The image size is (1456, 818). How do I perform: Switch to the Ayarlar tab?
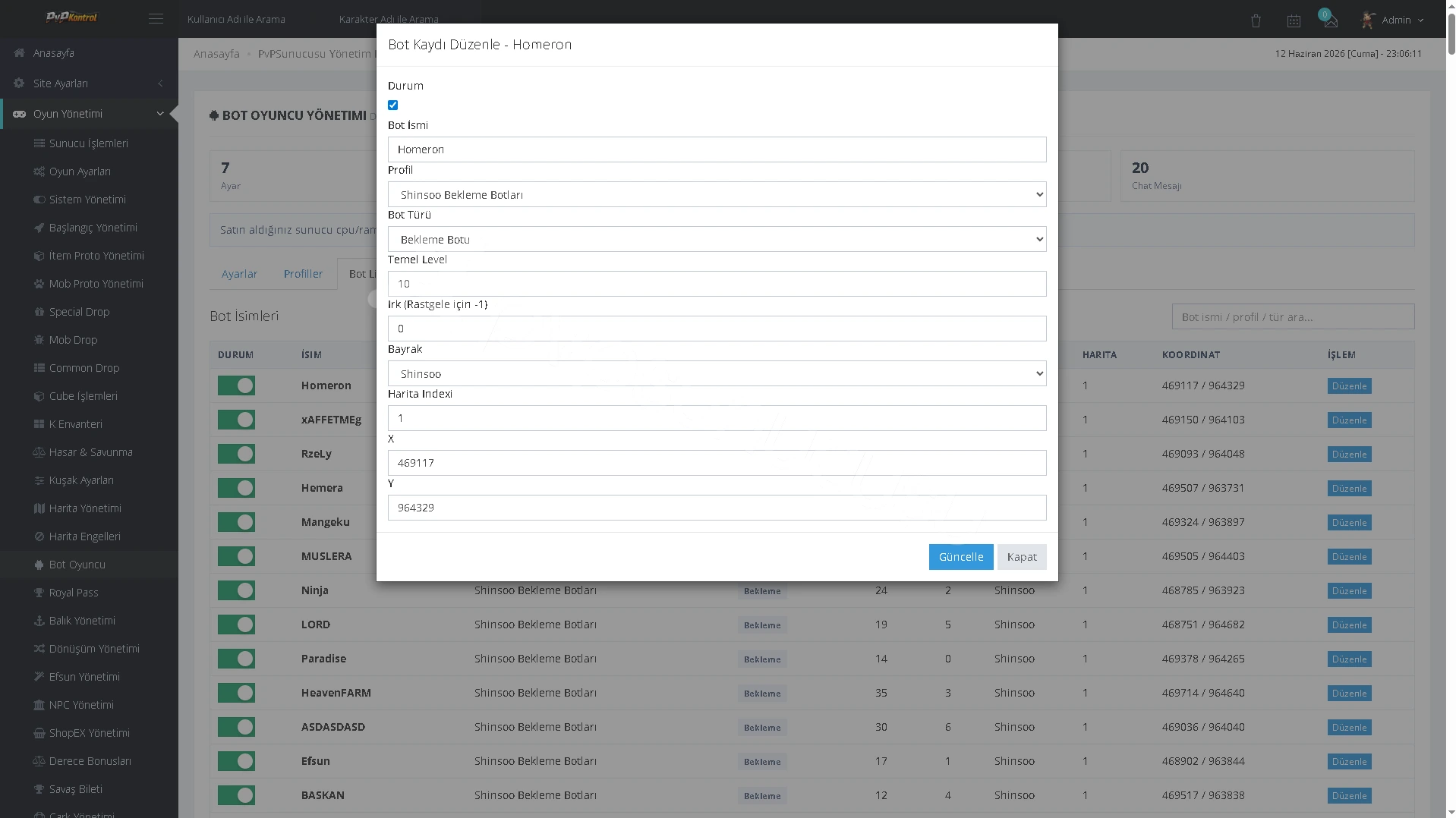[239, 274]
